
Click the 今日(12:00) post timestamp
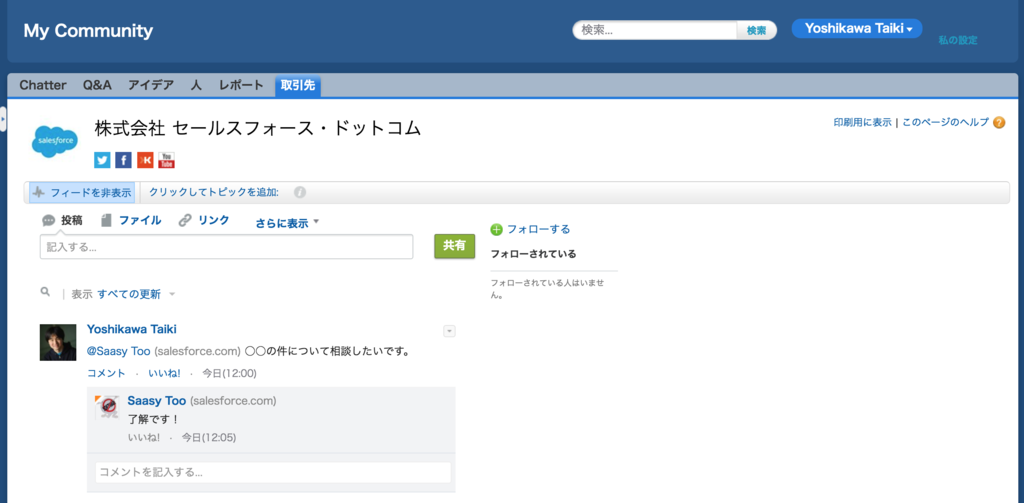tap(229, 374)
